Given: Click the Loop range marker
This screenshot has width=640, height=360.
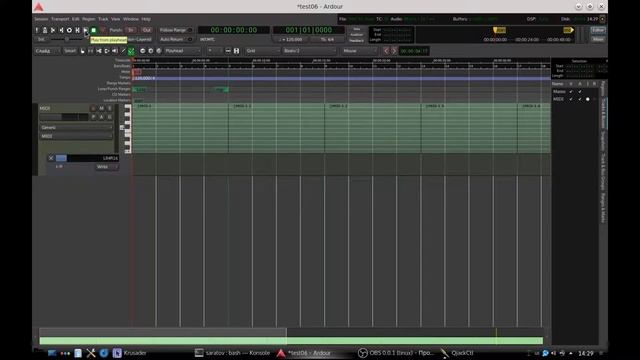Looking at the screenshot, I should tap(140, 89).
